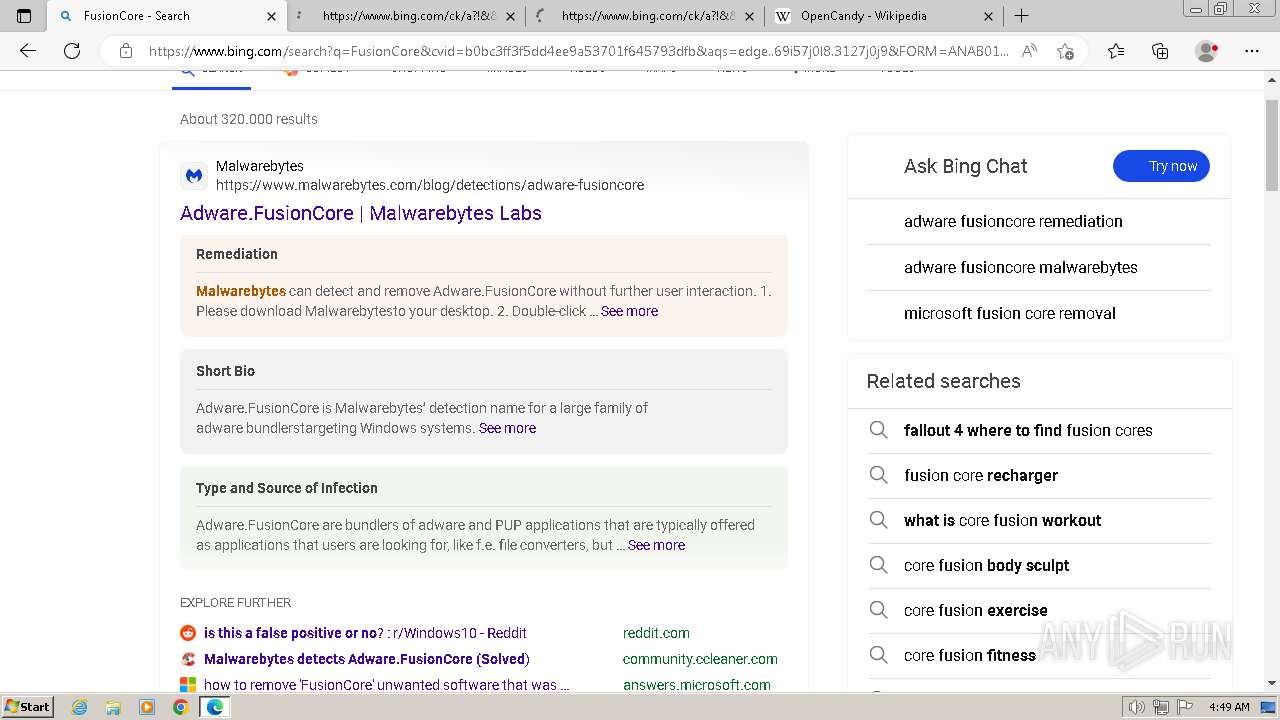Open 'Adware.FusionCore | Malwarebytes Labs' result

[361, 213]
